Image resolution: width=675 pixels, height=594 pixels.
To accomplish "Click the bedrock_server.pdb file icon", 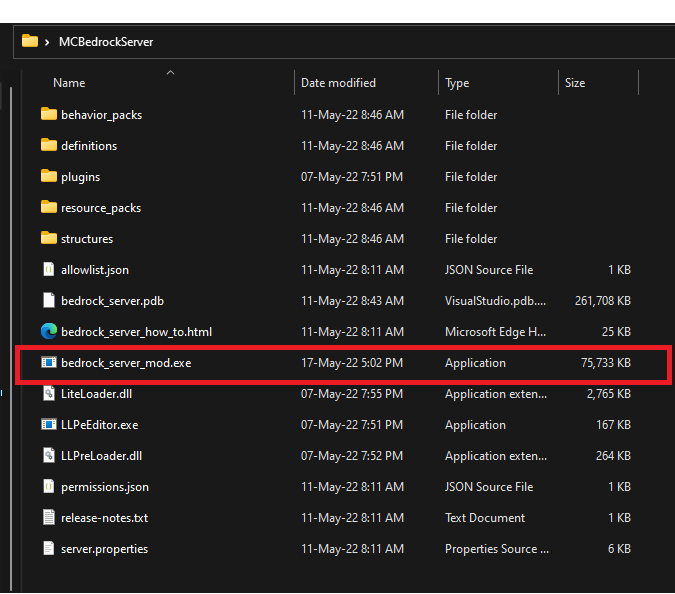I will pyautogui.click(x=49, y=300).
